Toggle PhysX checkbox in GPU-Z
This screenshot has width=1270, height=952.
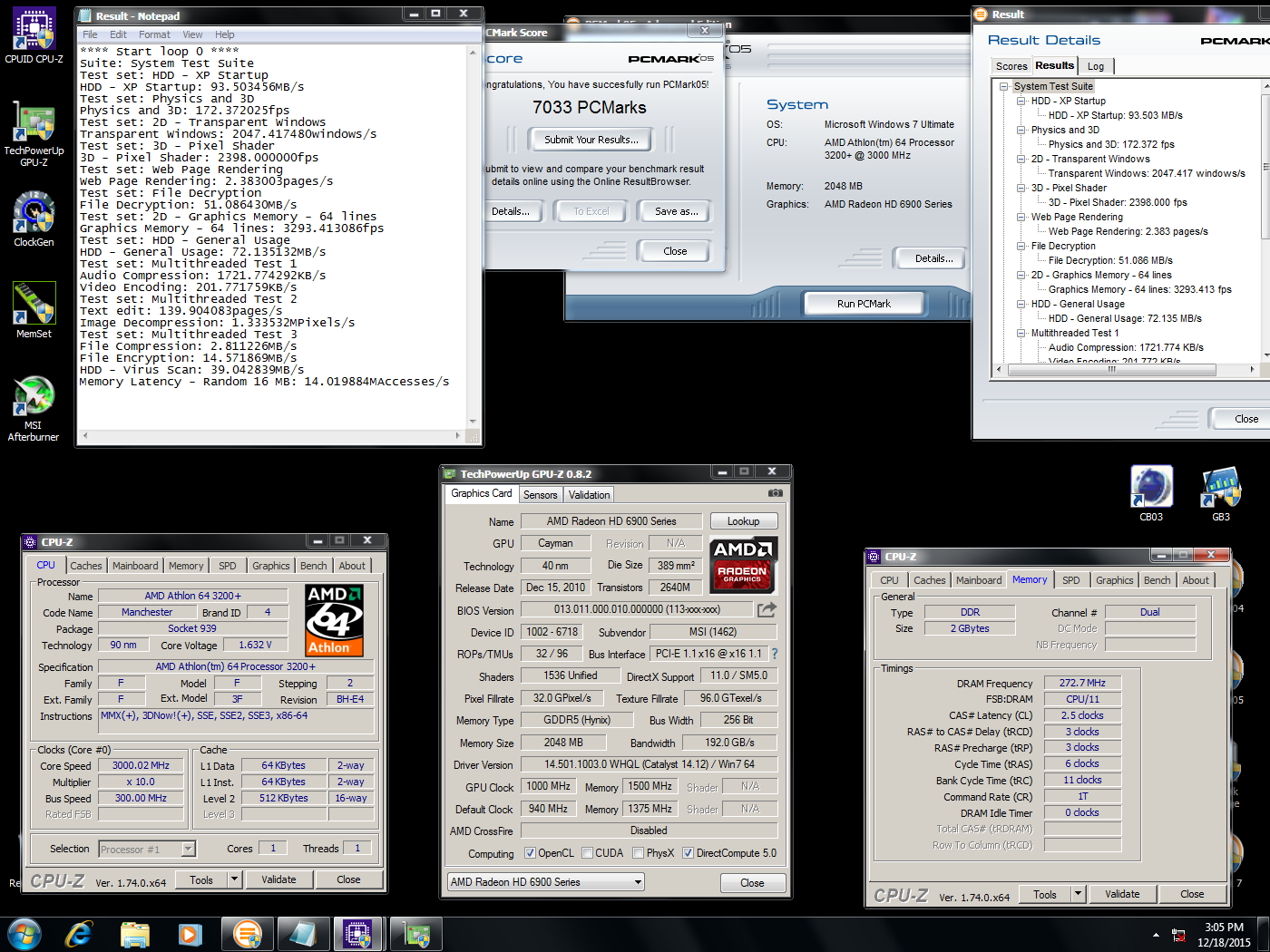click(639, 853)
